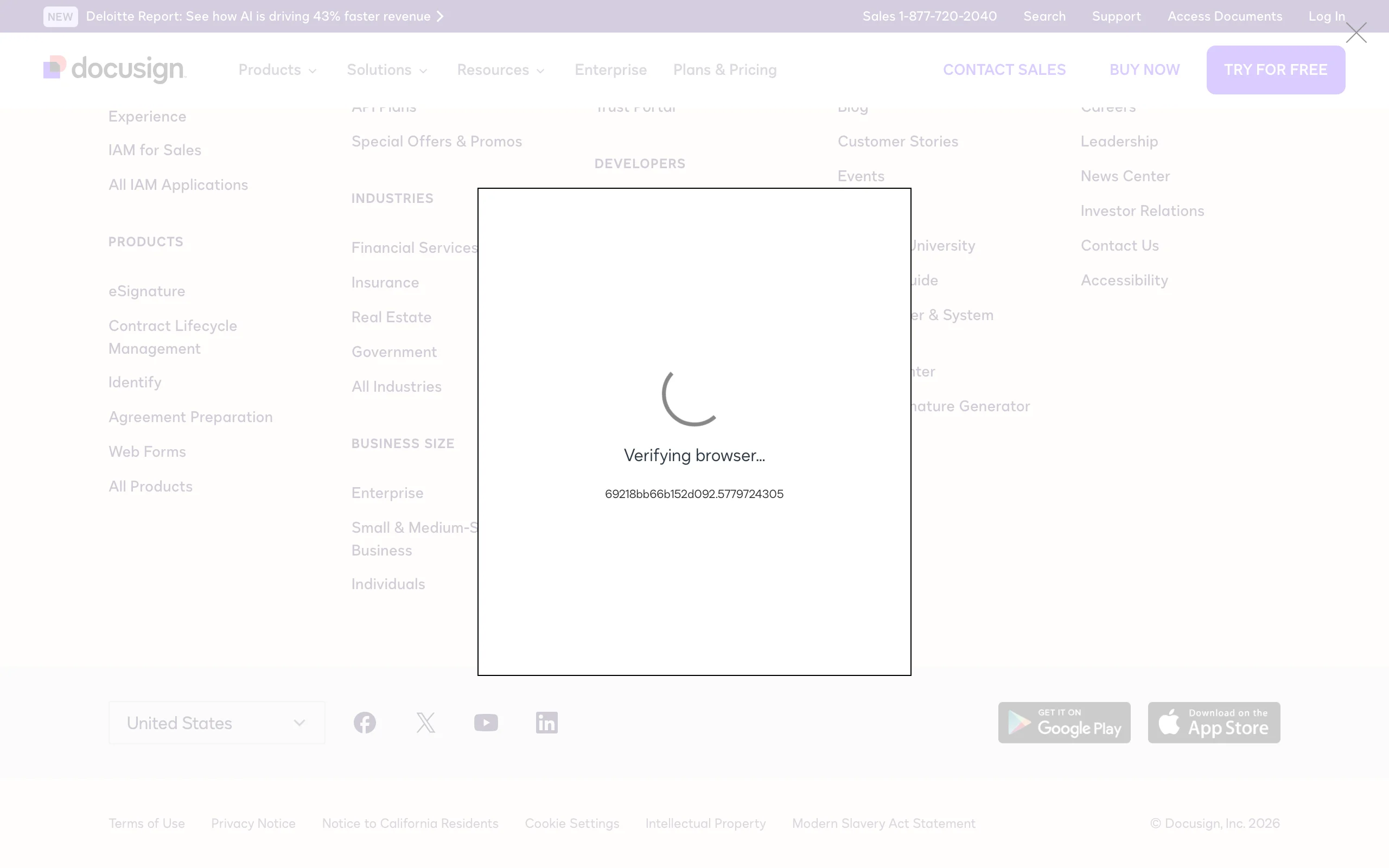
Task: Click the Get it on Google Play badge
Action: click(x=1064, y=722)
